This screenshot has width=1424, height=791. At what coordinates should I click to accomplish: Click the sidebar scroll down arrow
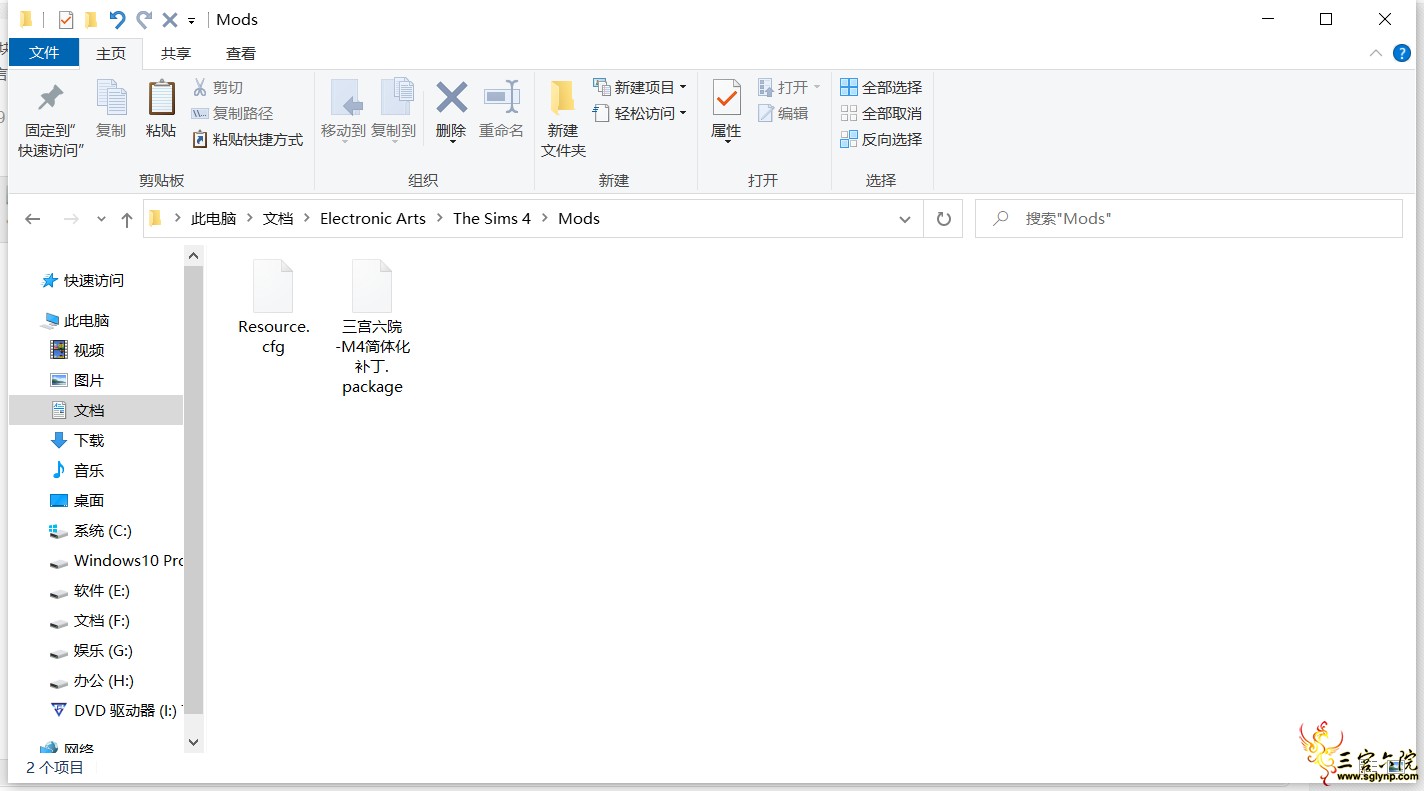(194, 742)
